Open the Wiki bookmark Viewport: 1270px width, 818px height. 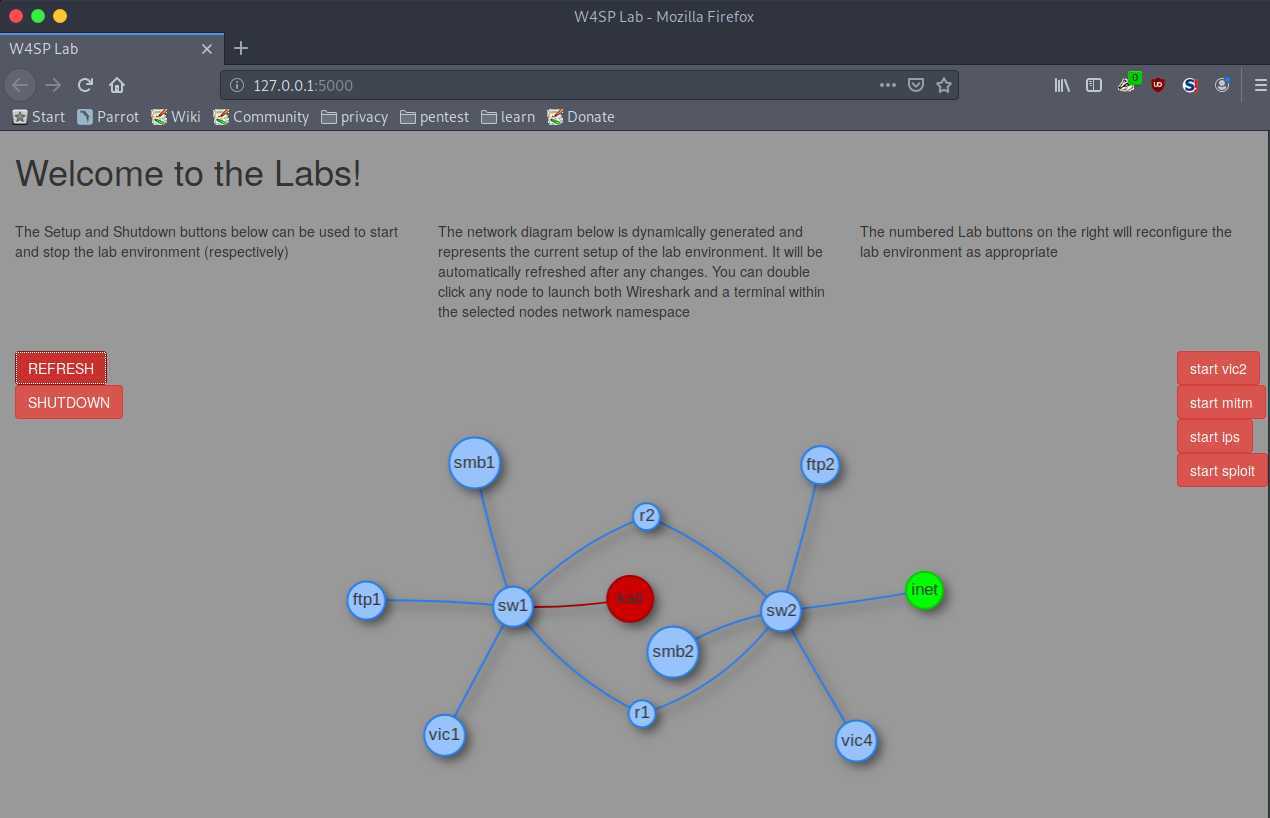pos(176,117)
